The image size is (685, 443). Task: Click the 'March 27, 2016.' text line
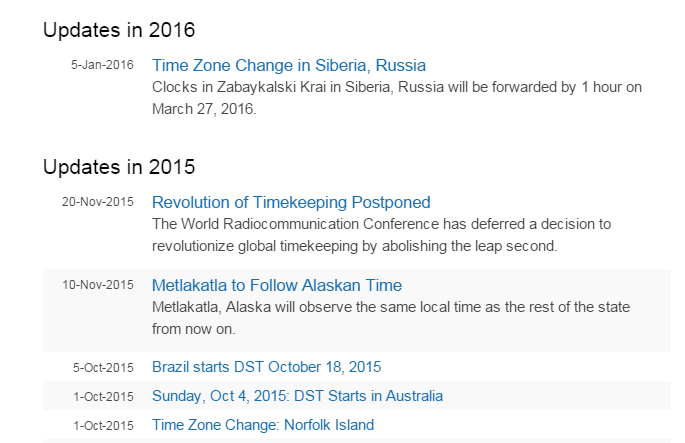point(205,109)
